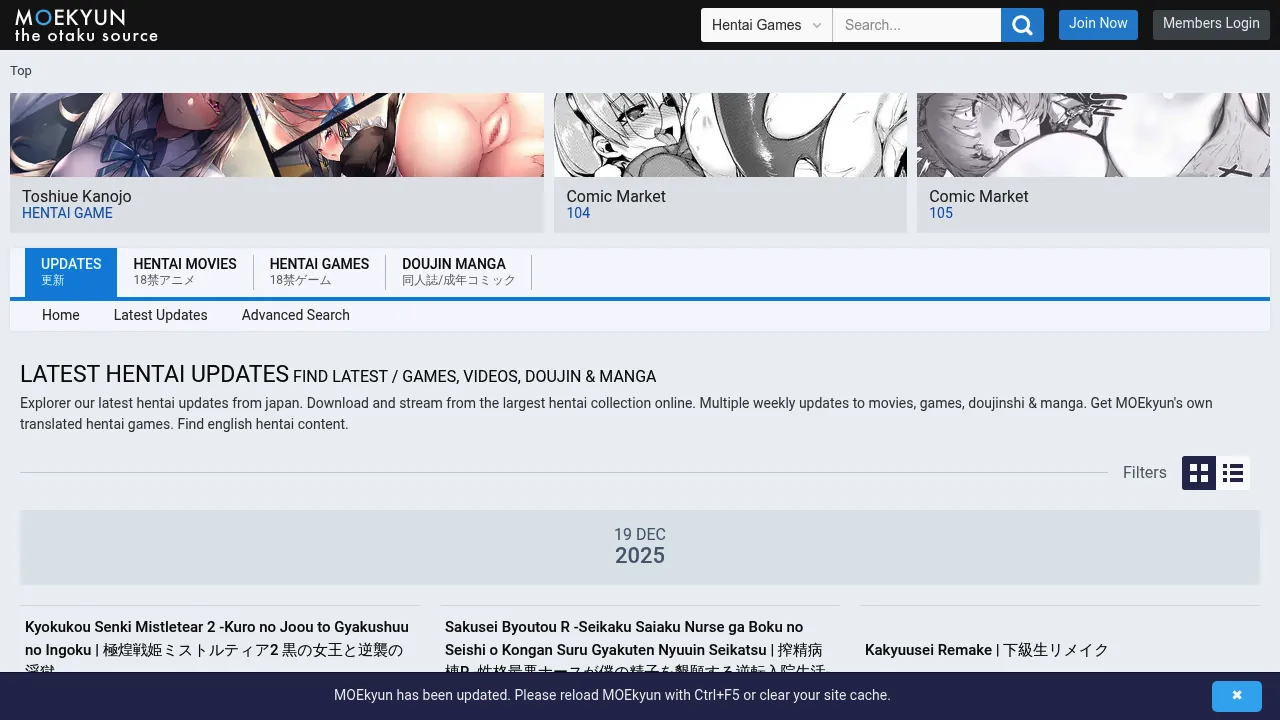Click the magnifier search button
Screen dimensions: 1280x720
pyautogui.click(x=1022, y=25)
